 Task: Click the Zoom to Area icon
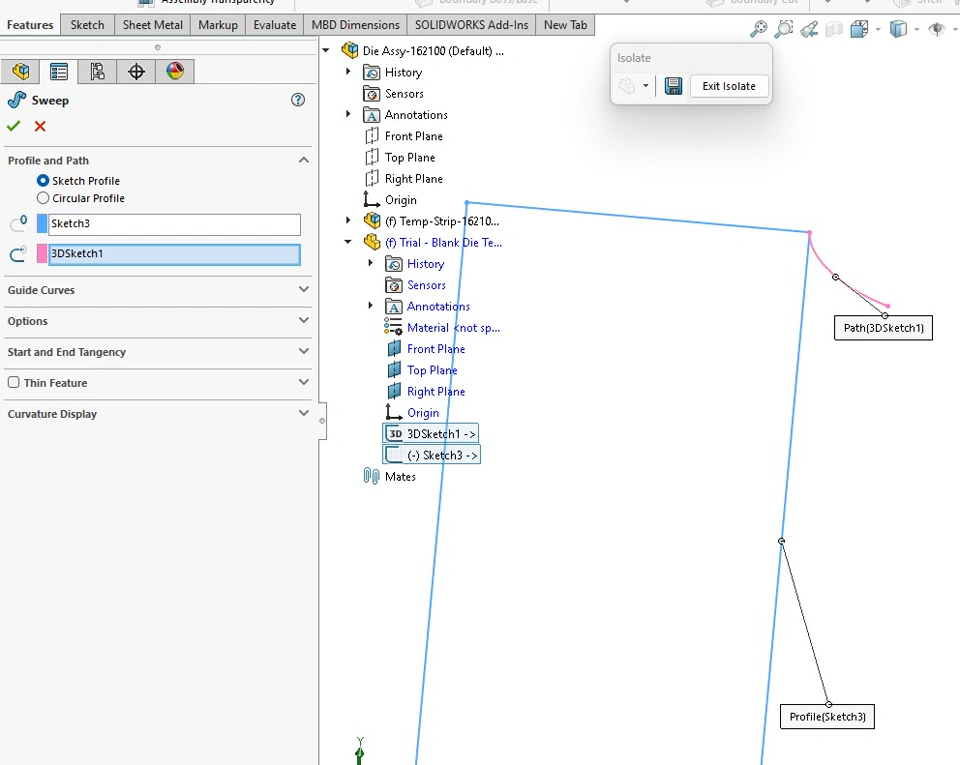[784, 28]
